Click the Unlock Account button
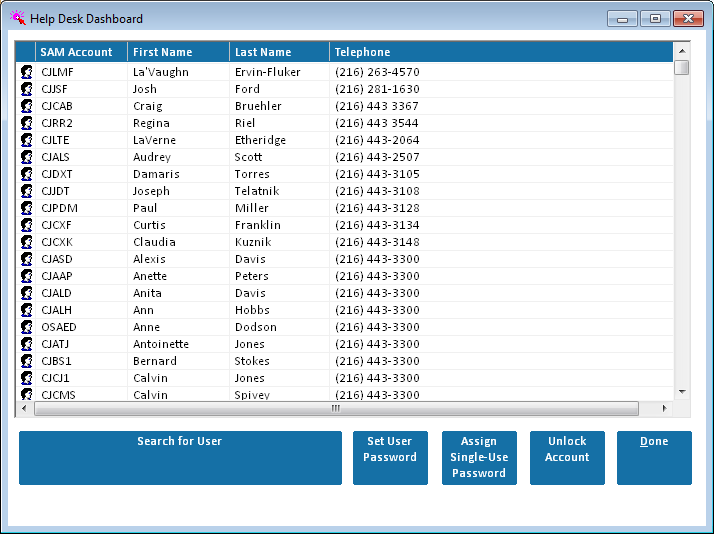Viewport: 714px width, 534px height. 567,458
